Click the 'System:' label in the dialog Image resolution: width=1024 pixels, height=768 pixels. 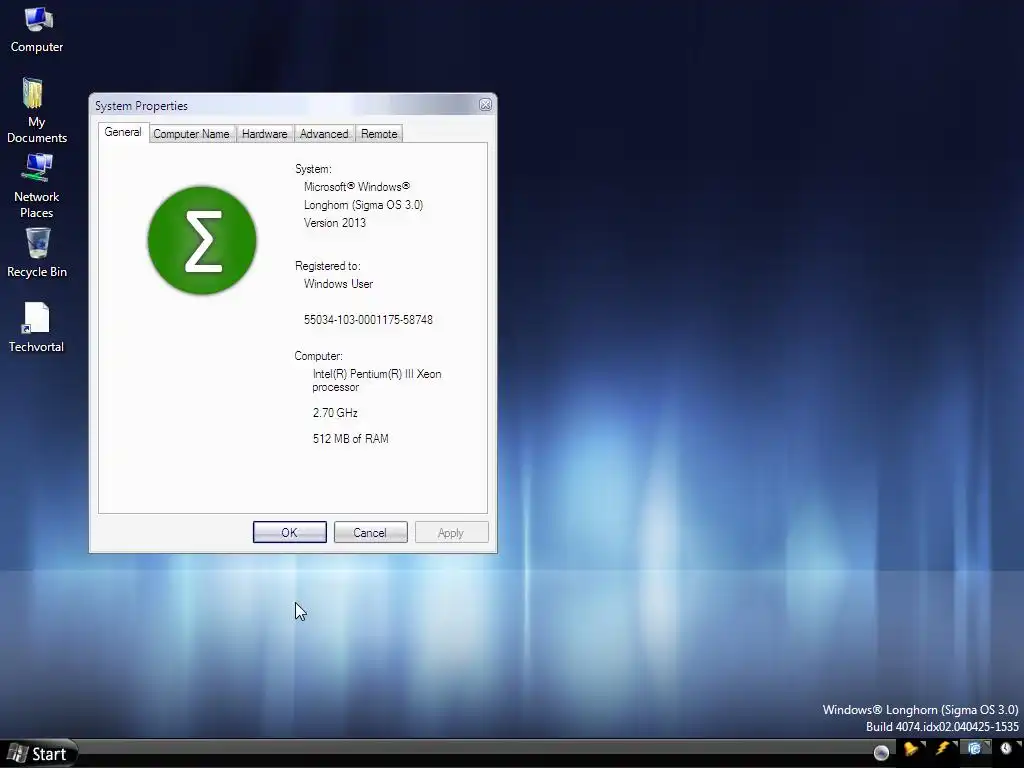[x=313, y=169]
